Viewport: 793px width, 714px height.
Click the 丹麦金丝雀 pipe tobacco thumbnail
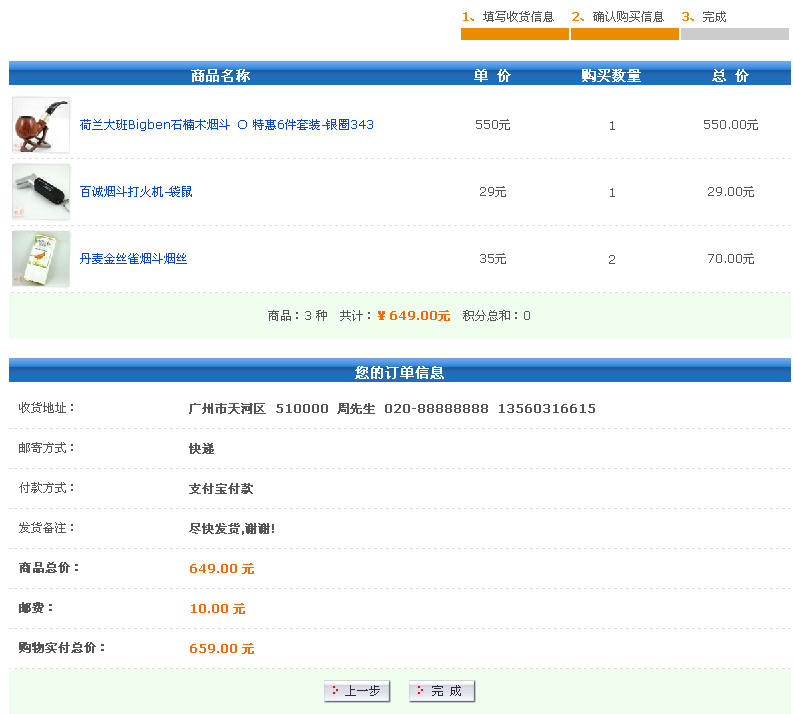pos(41,259)
